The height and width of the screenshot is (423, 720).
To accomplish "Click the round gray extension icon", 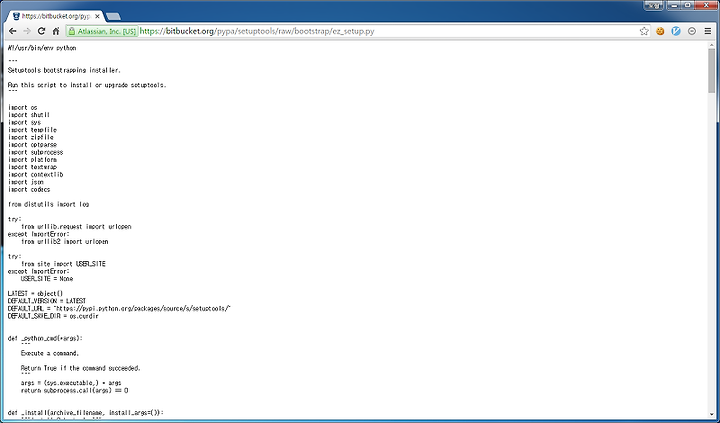I will pyautogui.click(x=692, y=31).
